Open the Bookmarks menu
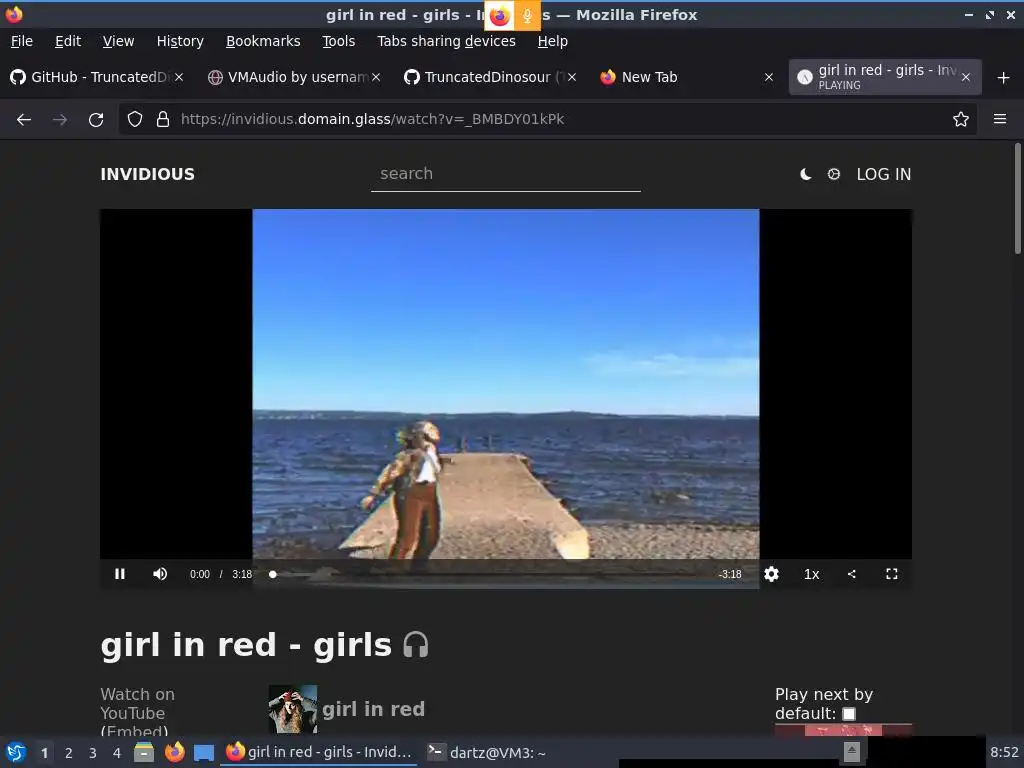1024x768 pixels. (263, 41)
